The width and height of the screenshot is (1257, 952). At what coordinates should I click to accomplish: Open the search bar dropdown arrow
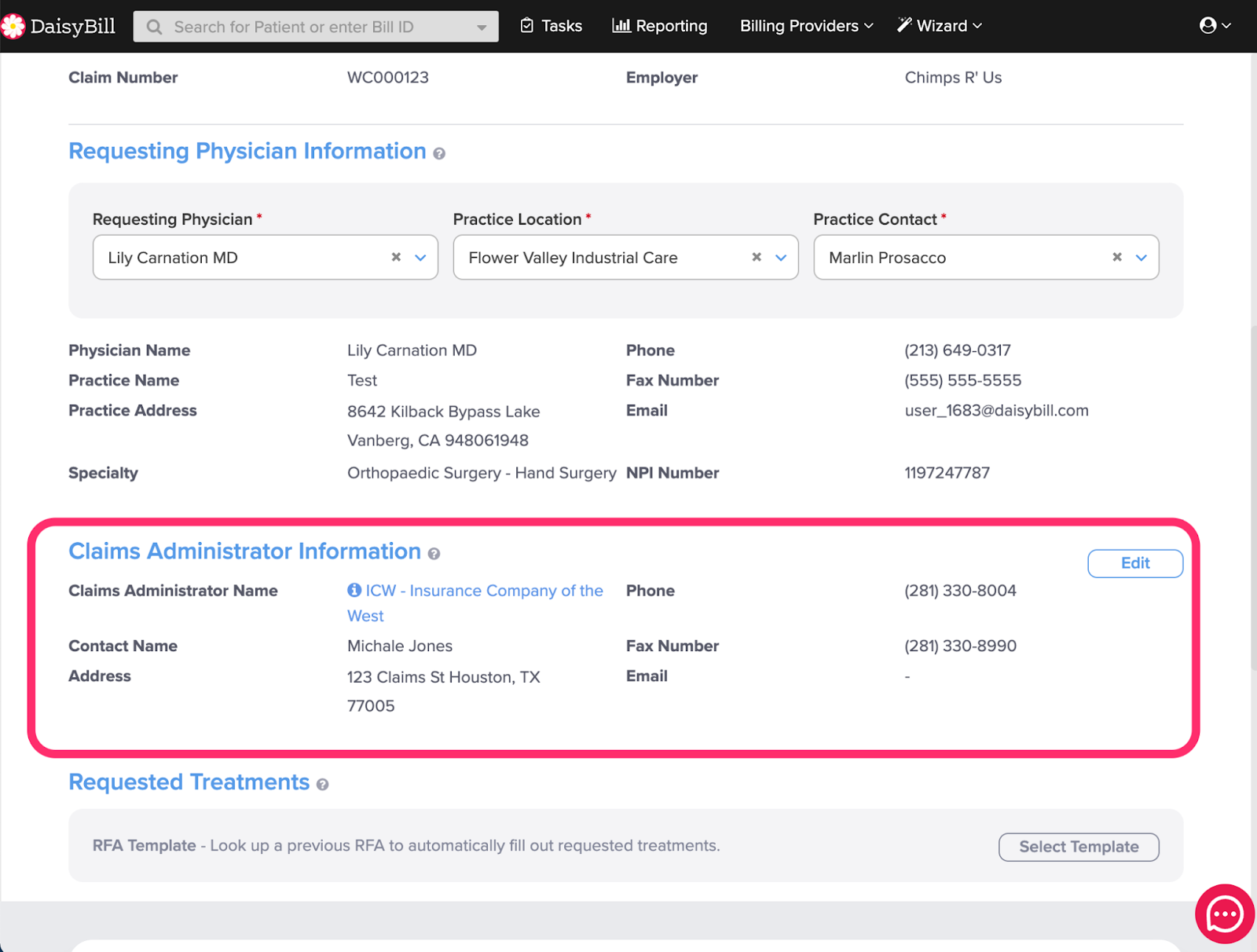point(482,27)
